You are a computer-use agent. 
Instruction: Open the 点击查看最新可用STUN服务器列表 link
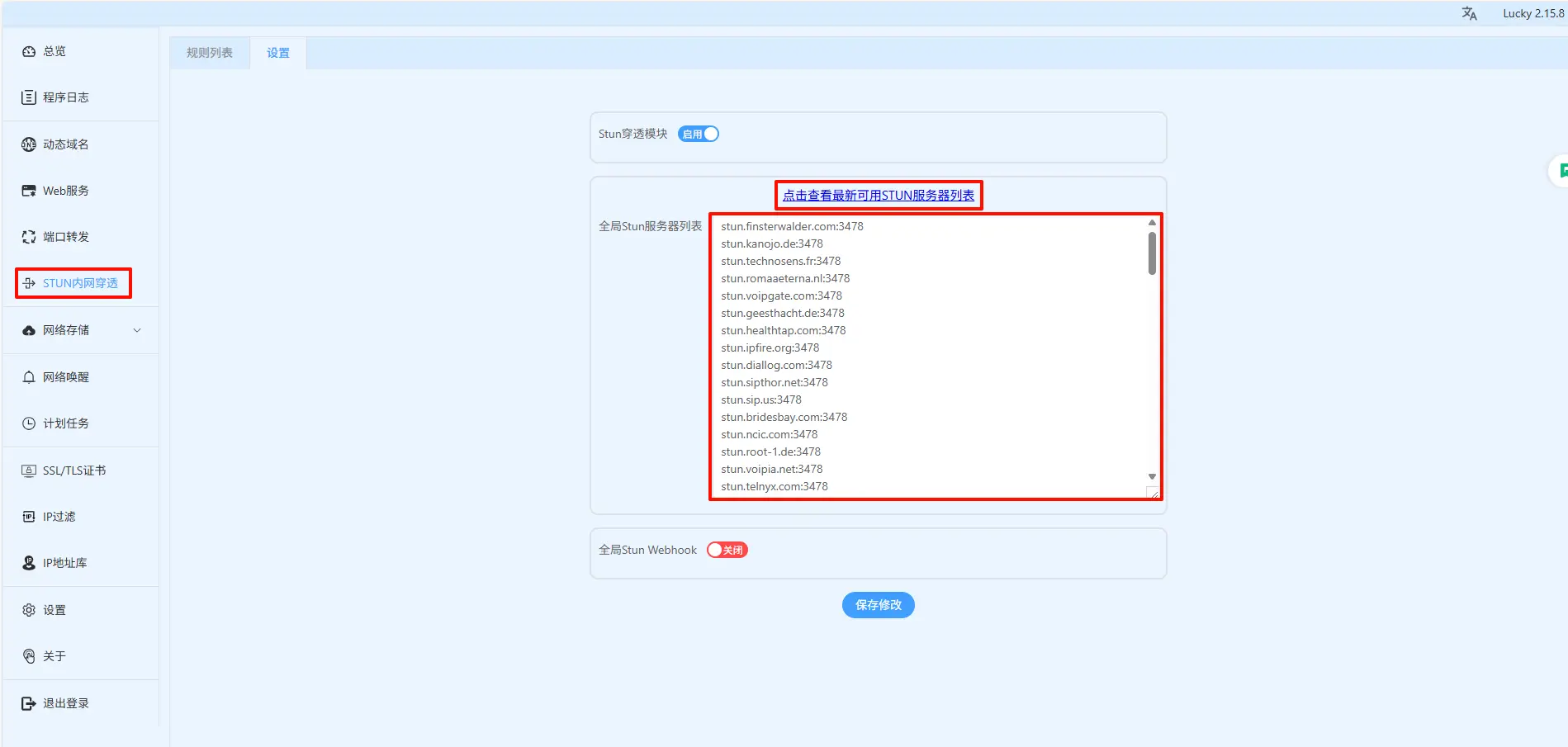pos(879,196)
